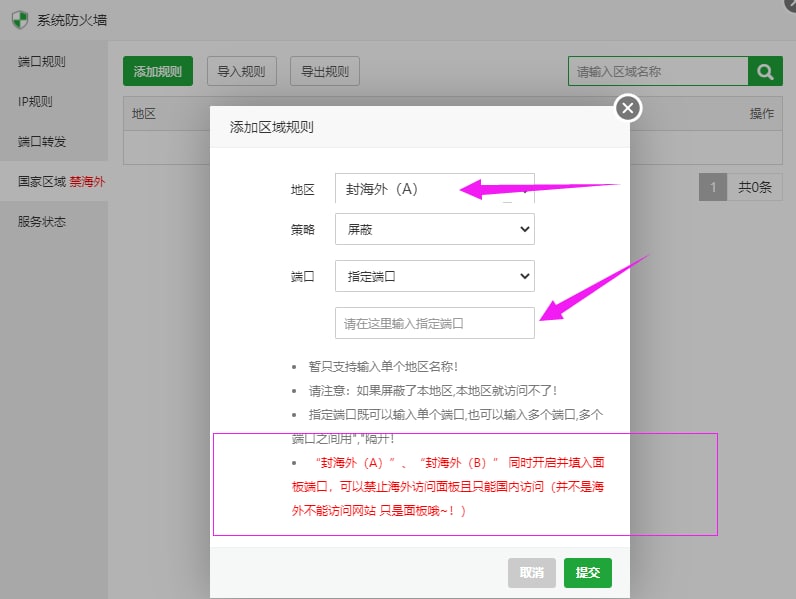Go to the 端口转发 section

click(x=42, y=142)
